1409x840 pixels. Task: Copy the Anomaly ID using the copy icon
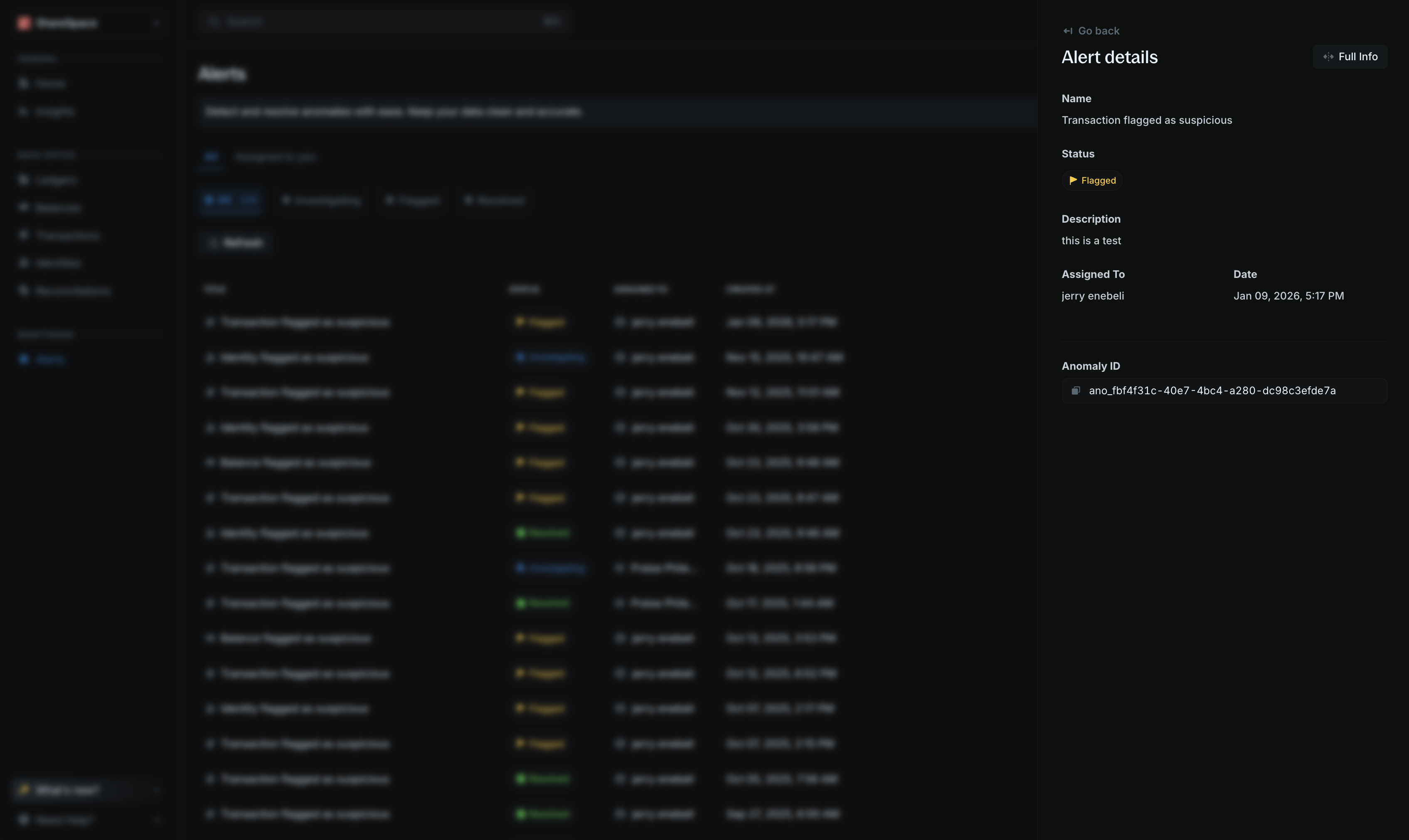[1075, 390]
